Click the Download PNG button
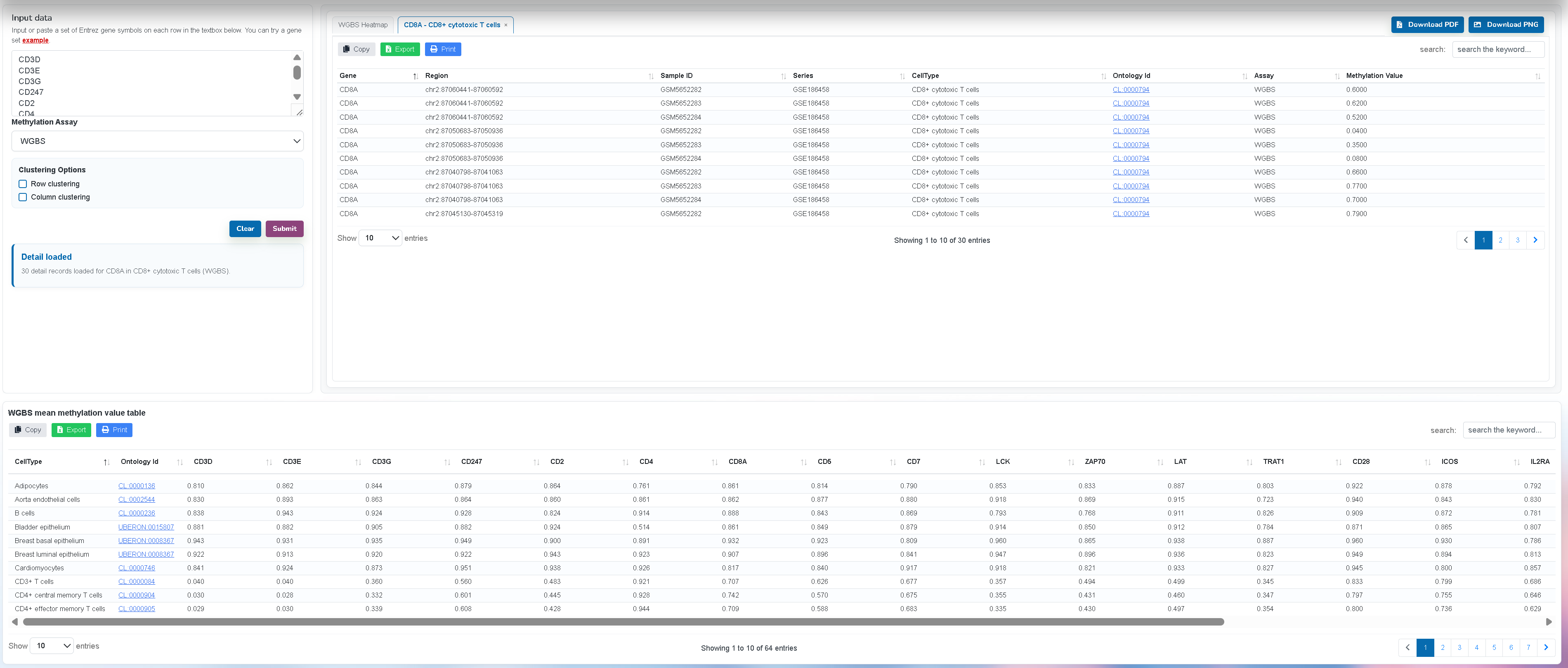This screenshot has width=1568, height=668. coord(1505,24)
